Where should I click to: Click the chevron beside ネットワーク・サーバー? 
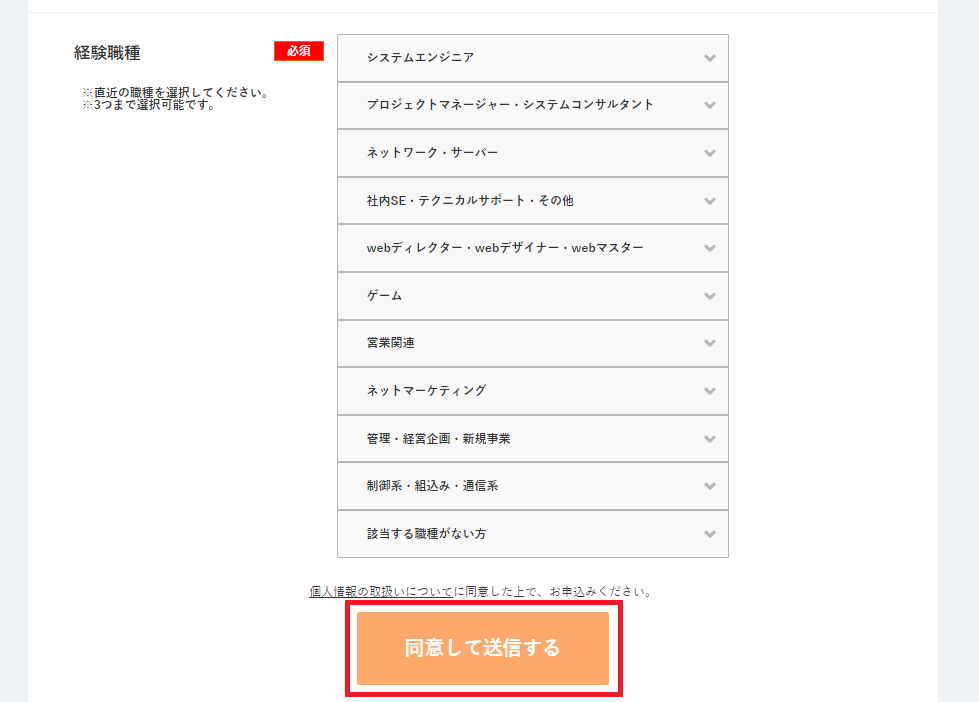[x=710, y=153]
